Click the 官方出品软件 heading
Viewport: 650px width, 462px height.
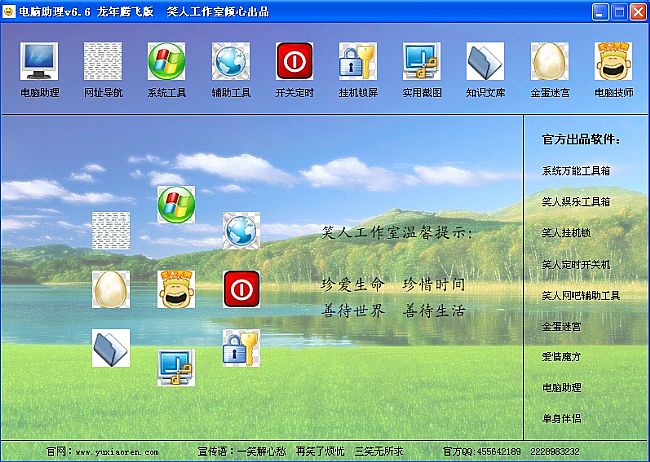581,139
